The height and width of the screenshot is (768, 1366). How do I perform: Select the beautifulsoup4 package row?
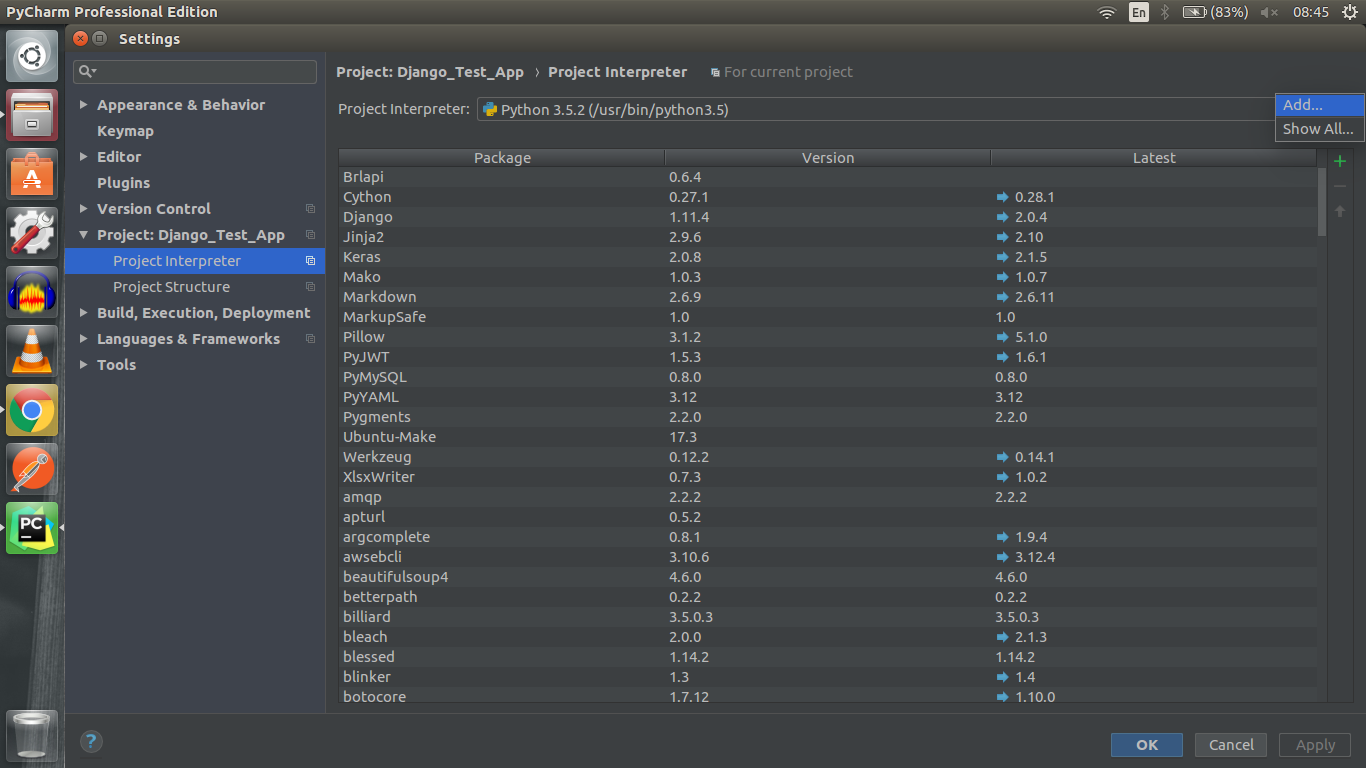[x=828, y=577]
